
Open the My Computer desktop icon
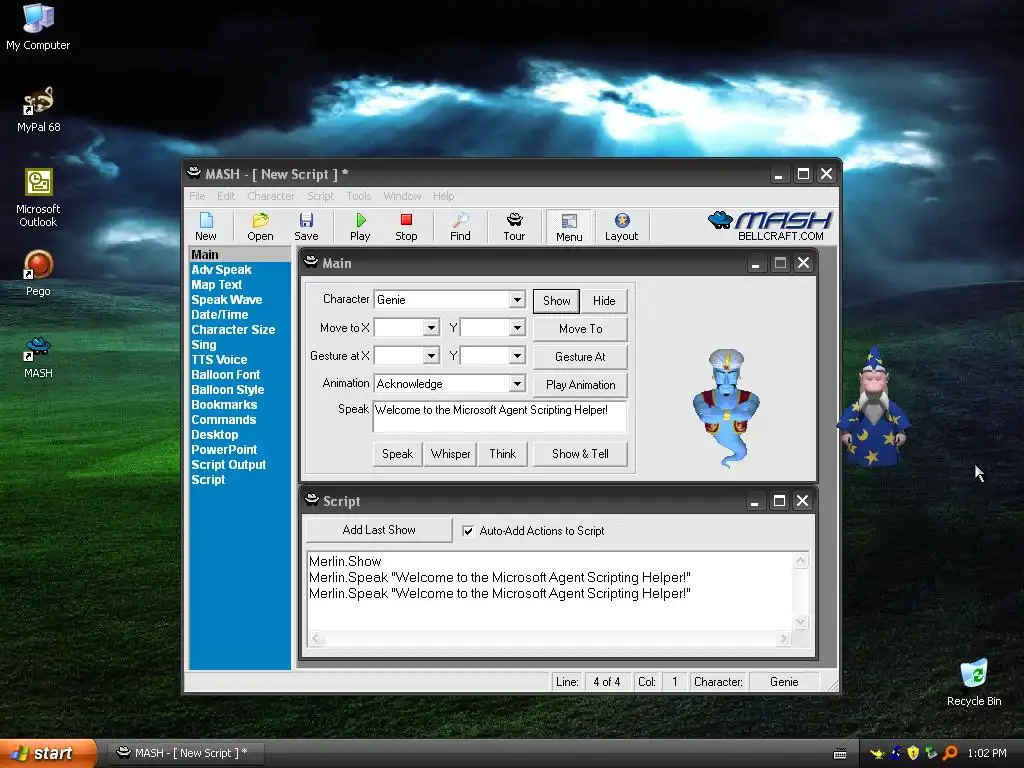coord(38,27)
